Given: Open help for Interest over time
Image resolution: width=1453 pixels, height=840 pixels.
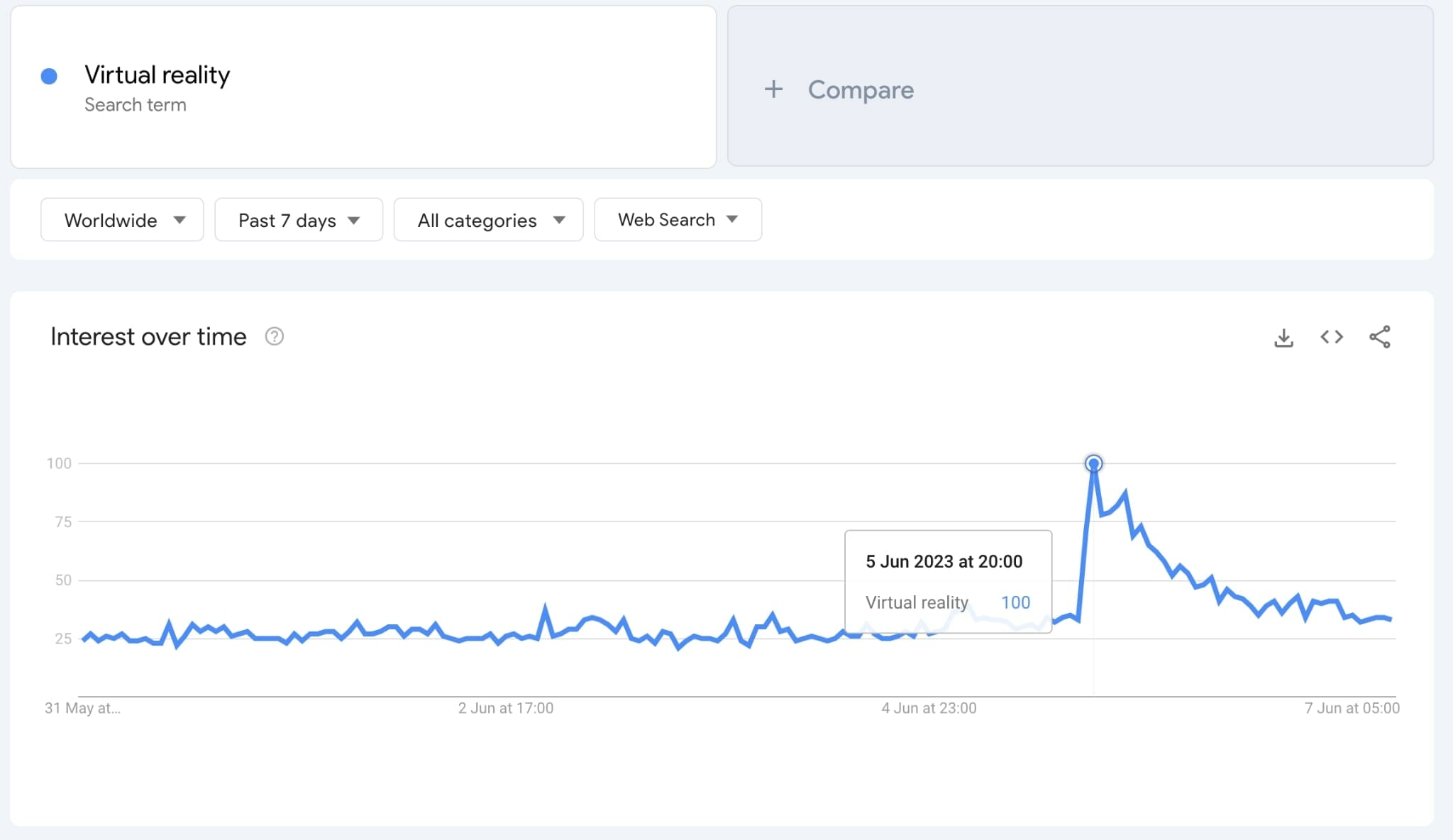Looking at the screenshot, I should (x=275, y=336).
